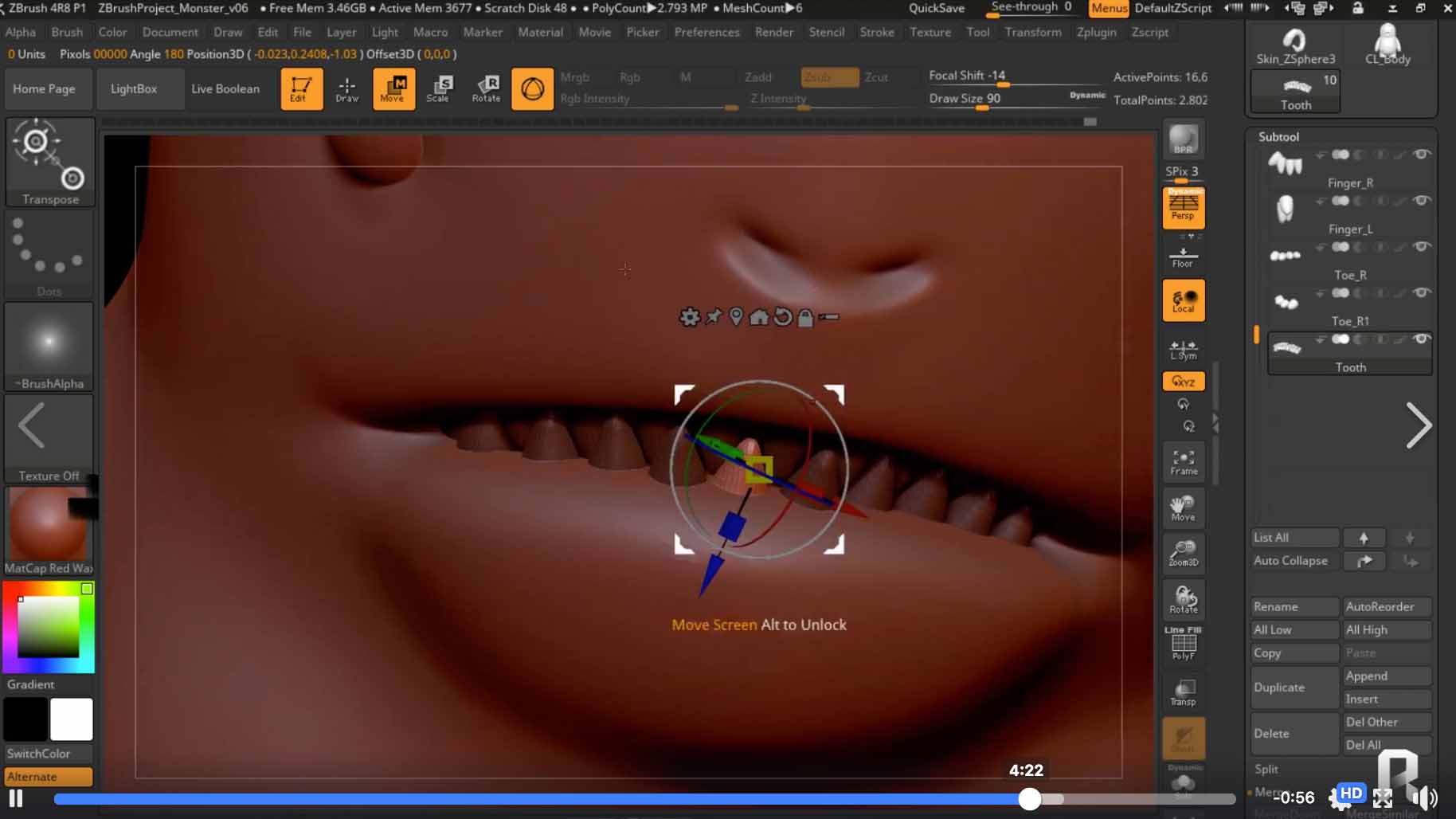Toggle PolyF line fill icon

click(x=1183, y=644)
